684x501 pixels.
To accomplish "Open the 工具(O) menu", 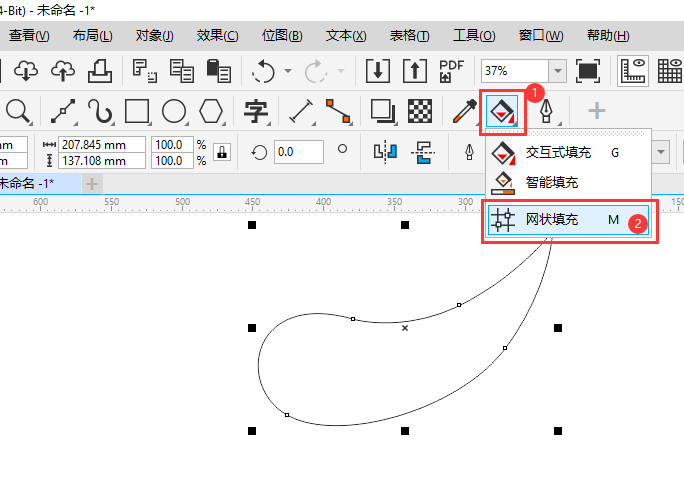I will [x=474, y=35].
